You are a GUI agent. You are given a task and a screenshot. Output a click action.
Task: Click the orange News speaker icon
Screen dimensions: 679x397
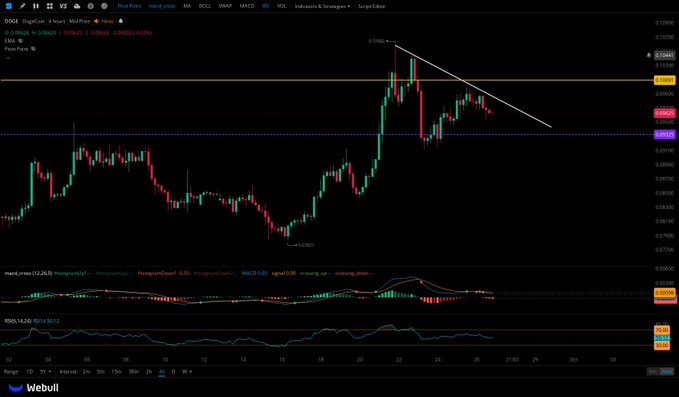[96, 21]
